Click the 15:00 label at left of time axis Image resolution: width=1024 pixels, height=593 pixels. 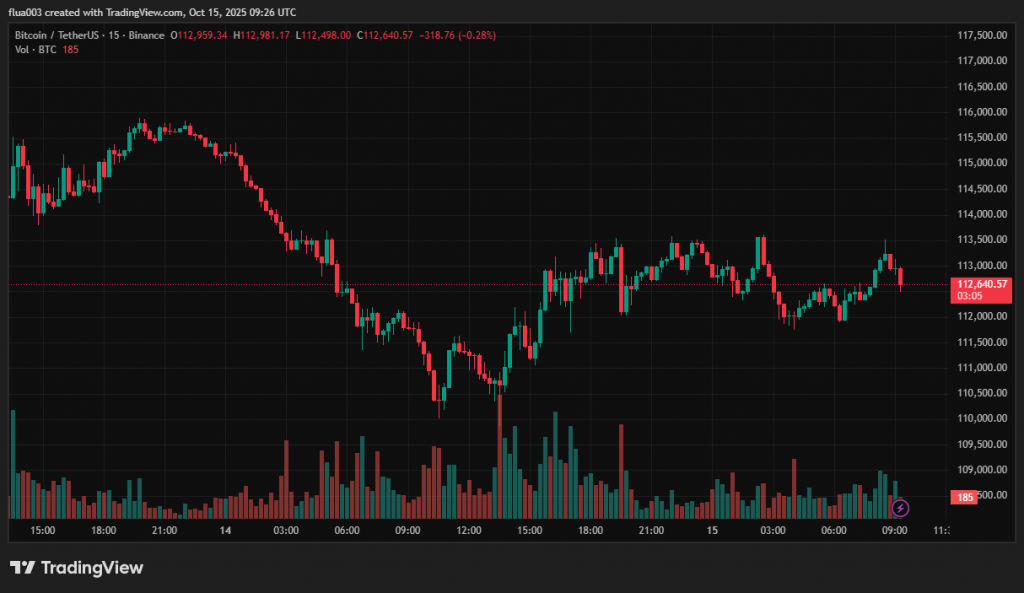[x=43, y=530]
